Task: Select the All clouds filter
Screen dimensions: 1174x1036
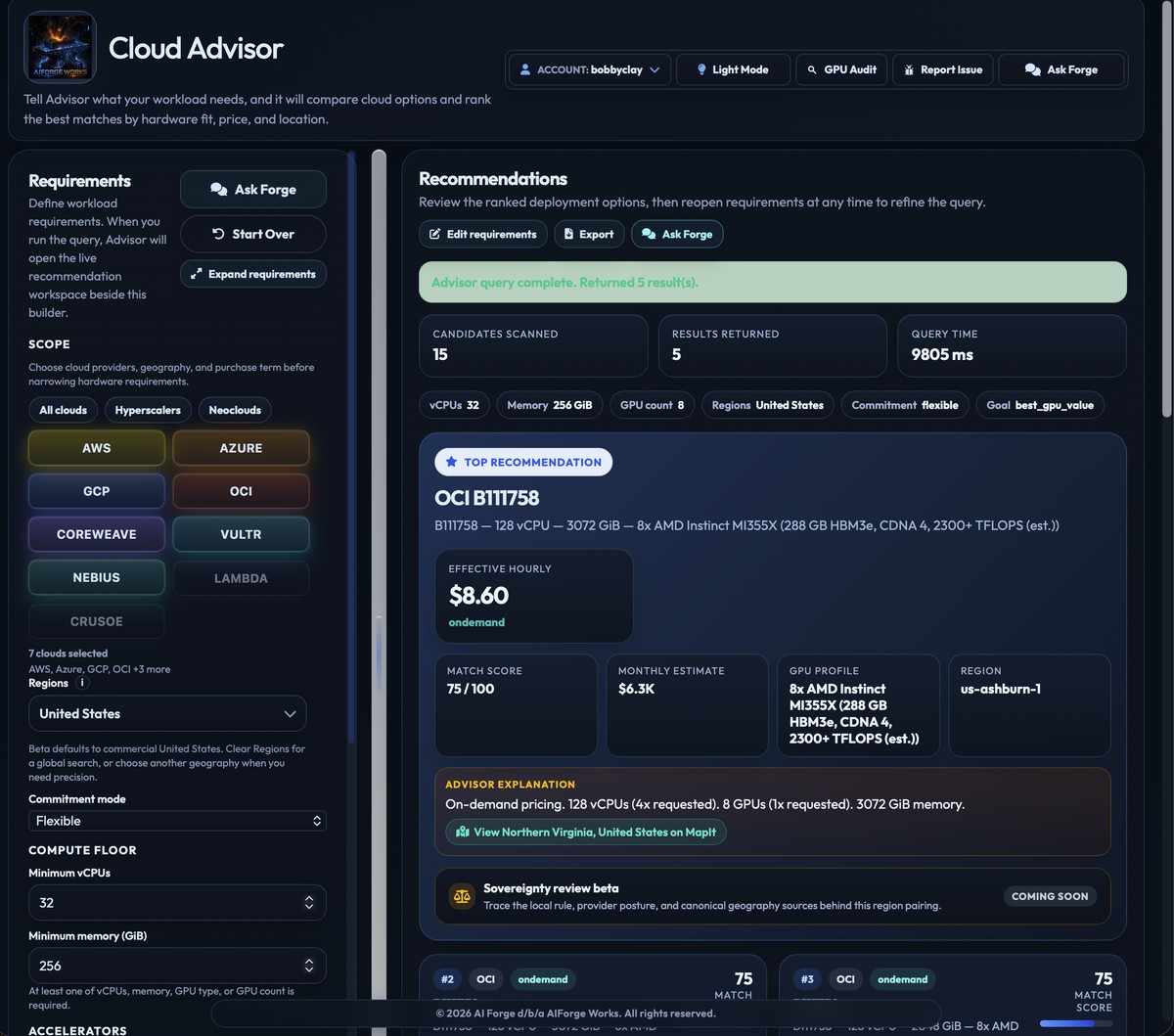Action: pyautogui.click(x=64, y=410)
